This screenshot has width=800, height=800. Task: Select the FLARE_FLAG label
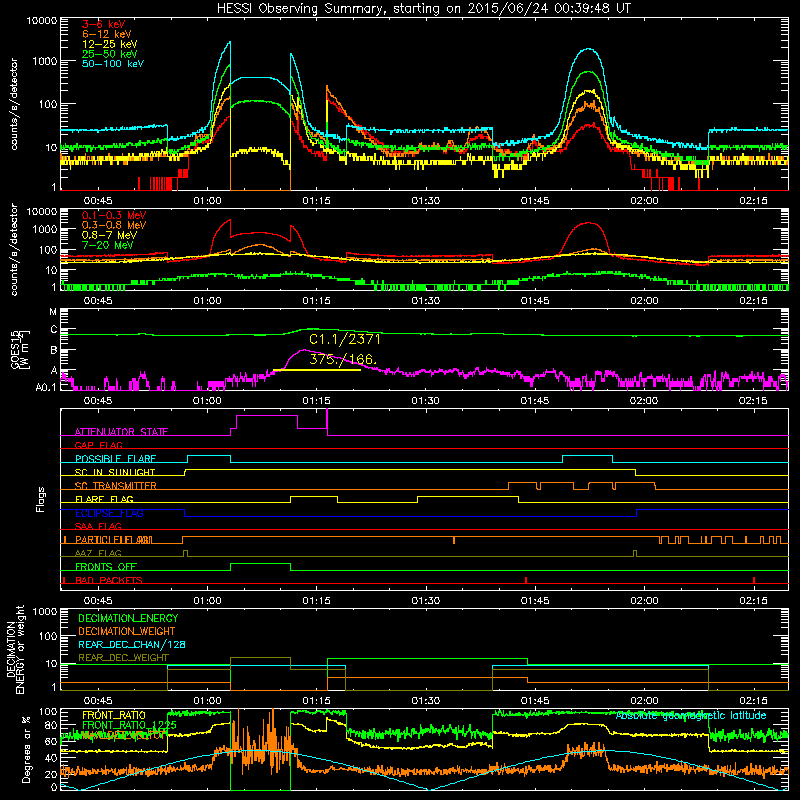coord(104,499)
